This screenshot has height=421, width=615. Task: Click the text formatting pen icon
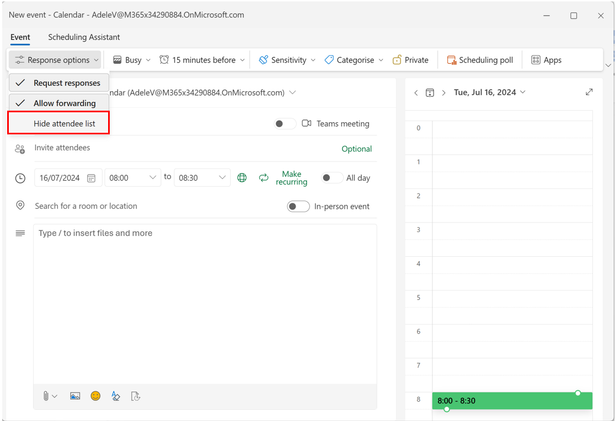point(115,396)
